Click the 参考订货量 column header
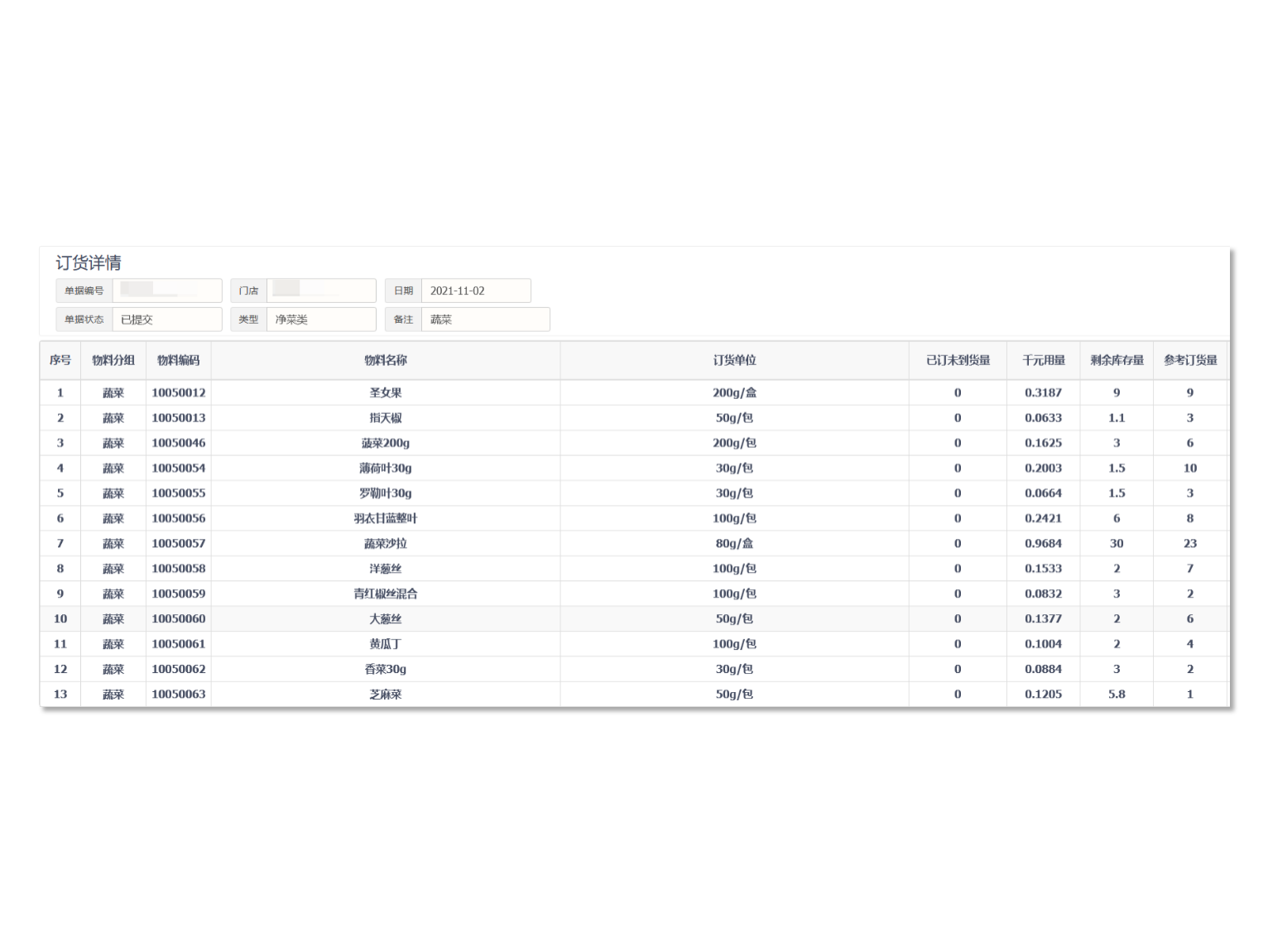 1189,360
